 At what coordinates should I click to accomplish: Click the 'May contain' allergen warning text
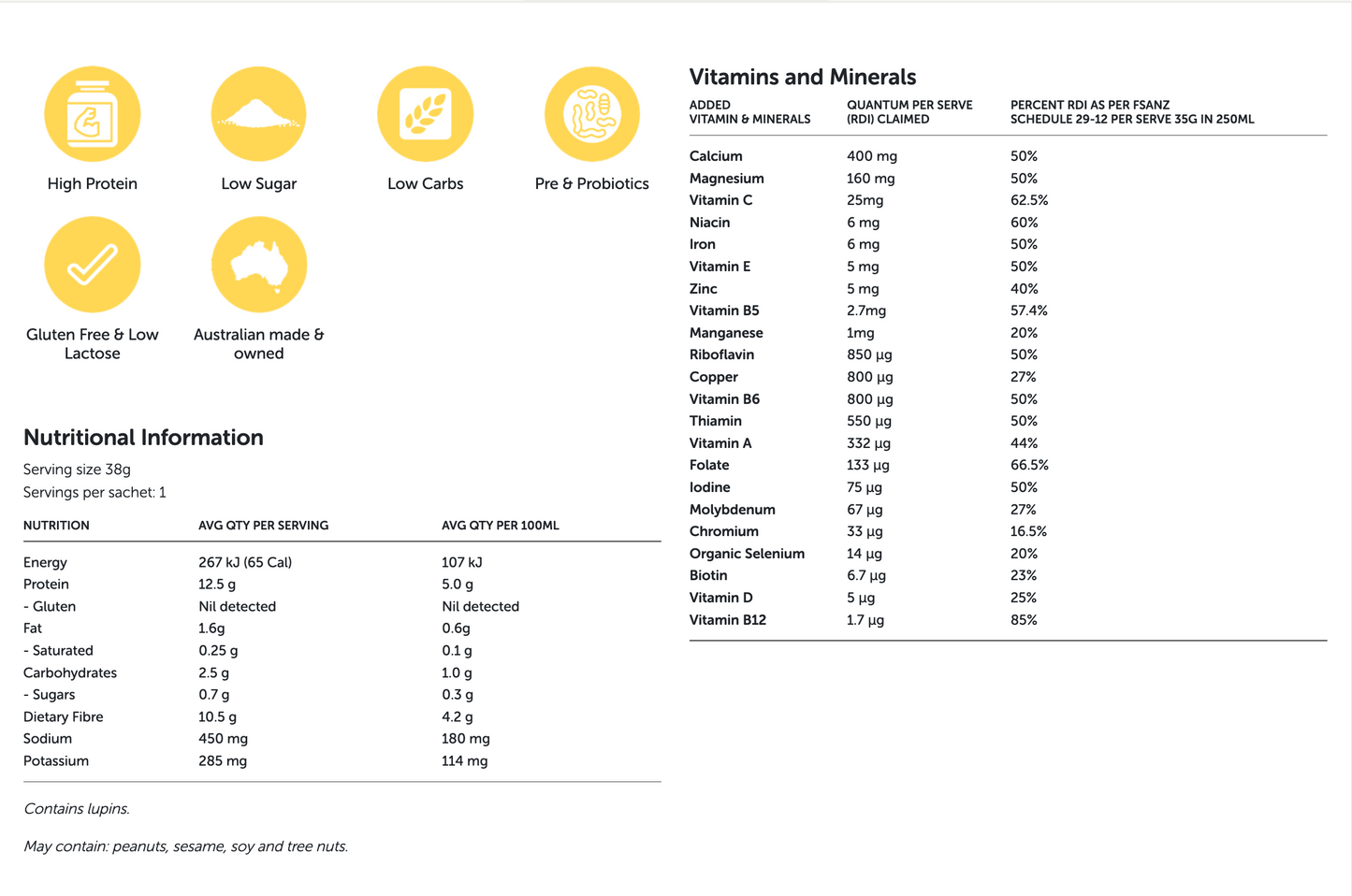[x=185, y=846]
